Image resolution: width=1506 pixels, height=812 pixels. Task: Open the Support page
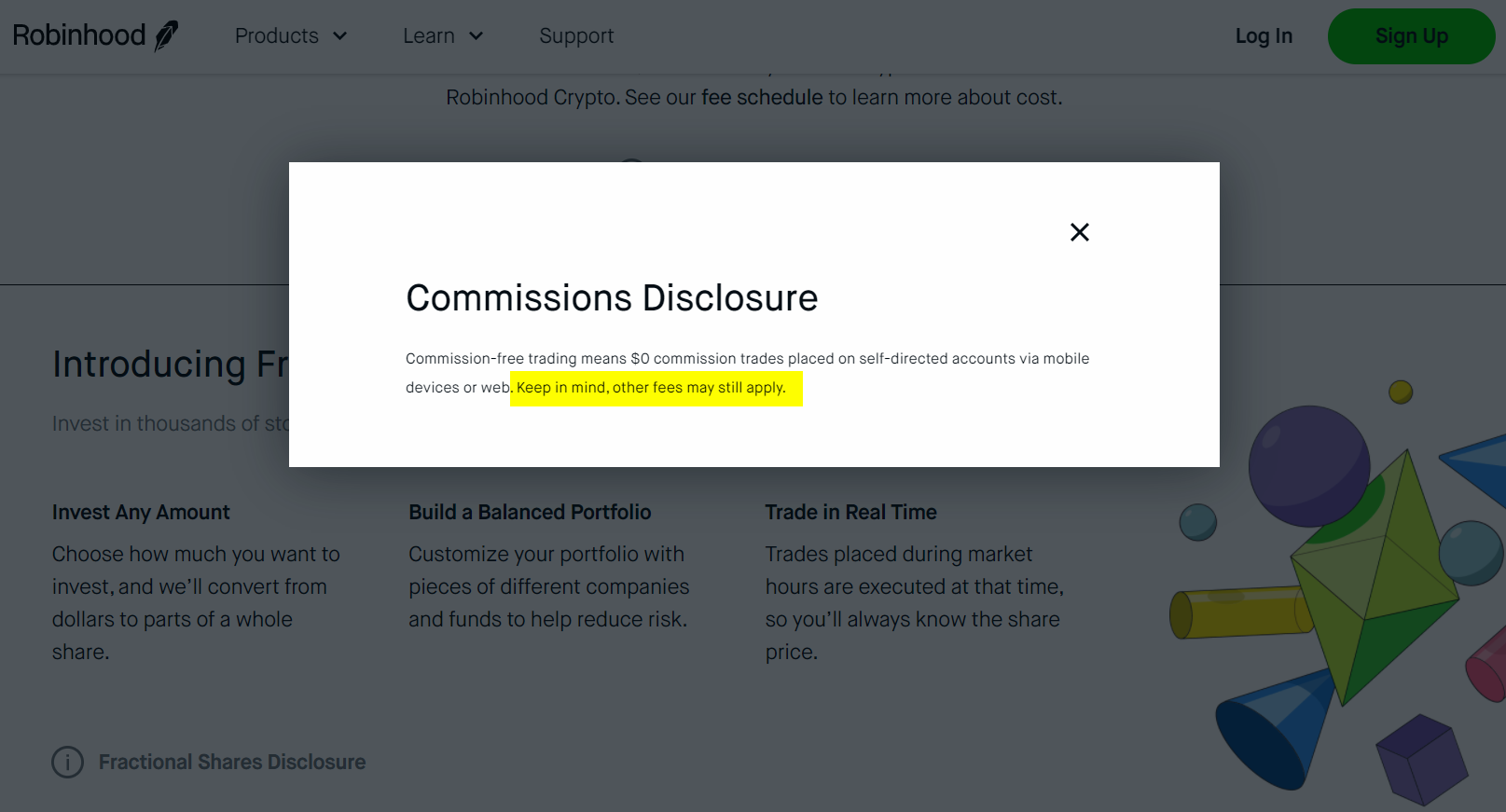point(576,35)
